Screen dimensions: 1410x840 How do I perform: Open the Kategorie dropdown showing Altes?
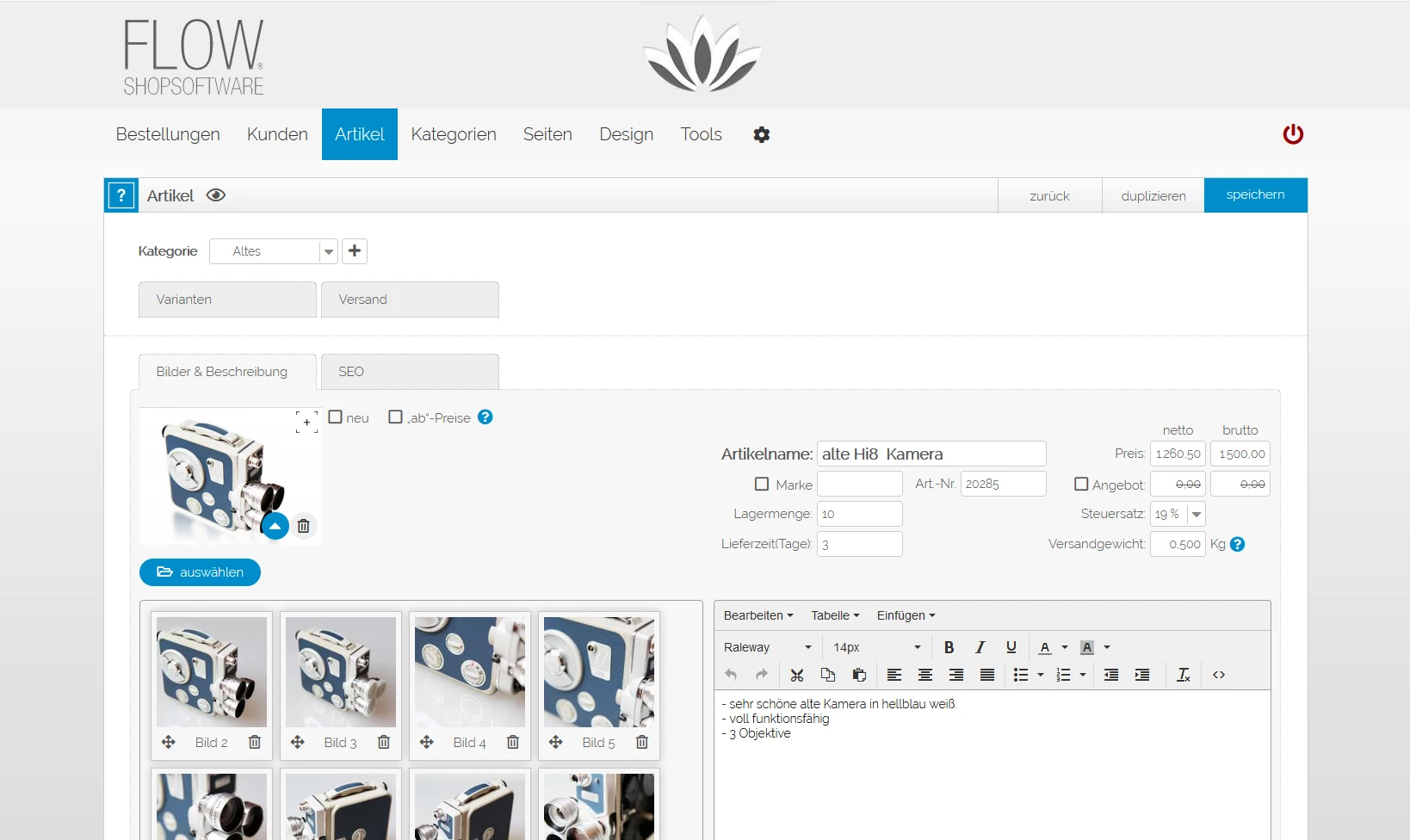tap(274, 251)
